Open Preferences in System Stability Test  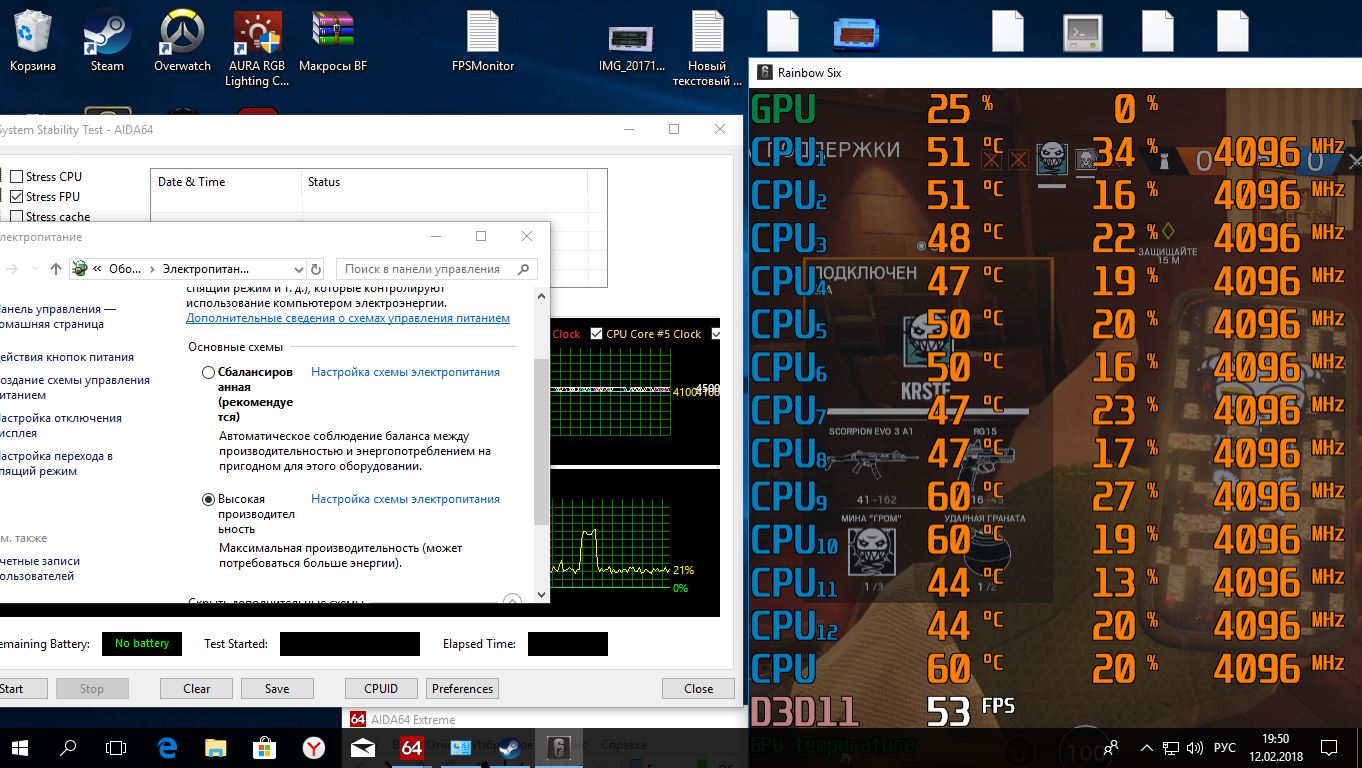[x=462, y=688]
